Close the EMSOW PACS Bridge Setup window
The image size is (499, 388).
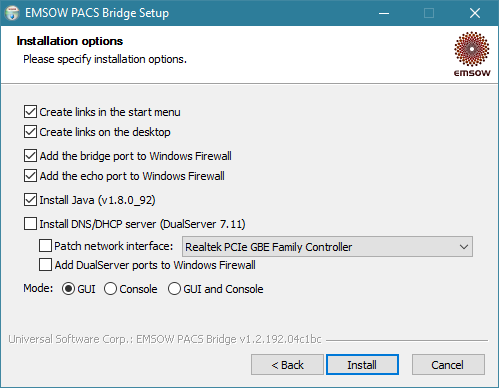tap(475, 13)
